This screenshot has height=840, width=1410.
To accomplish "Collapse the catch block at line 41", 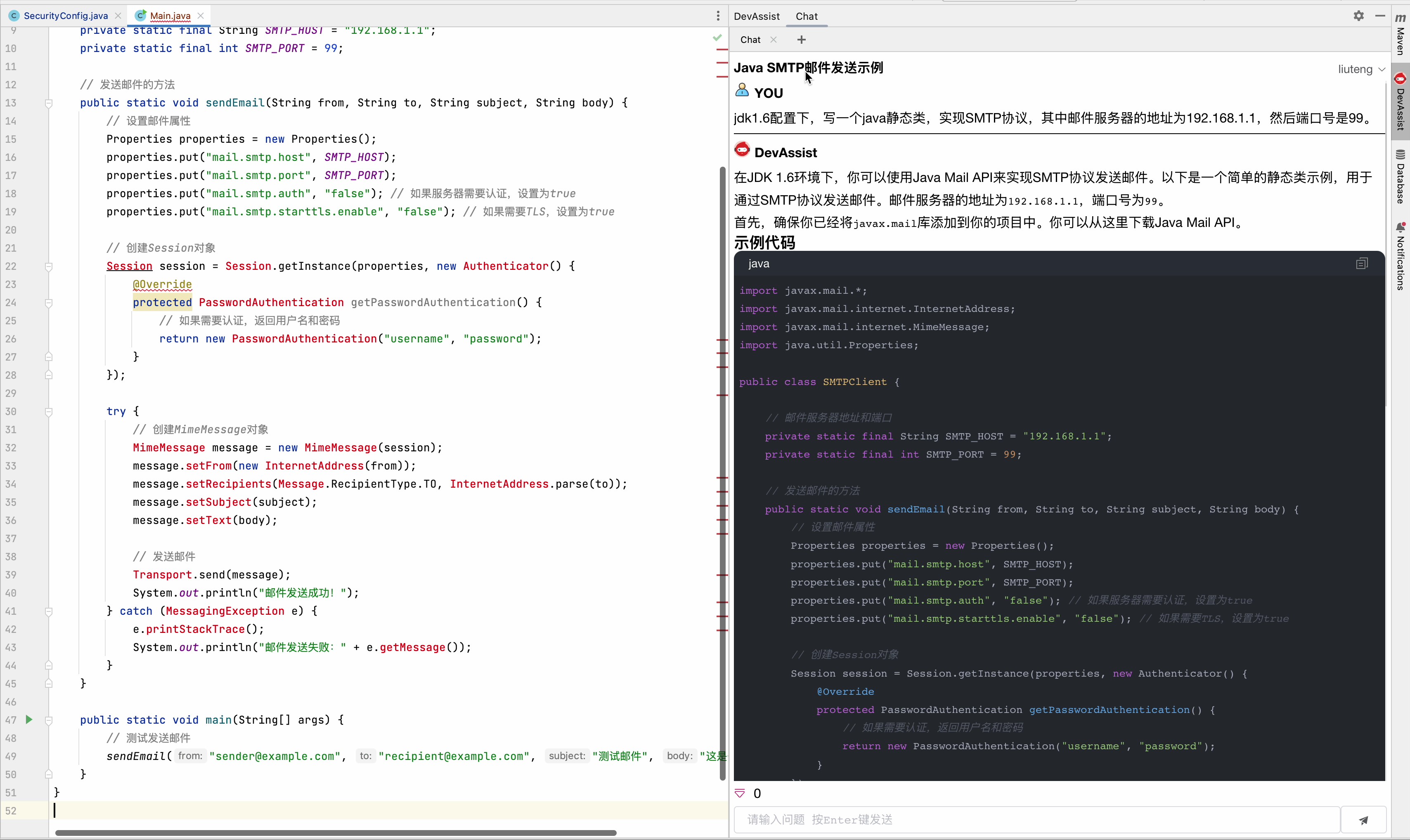I will [x=49, y=611].
